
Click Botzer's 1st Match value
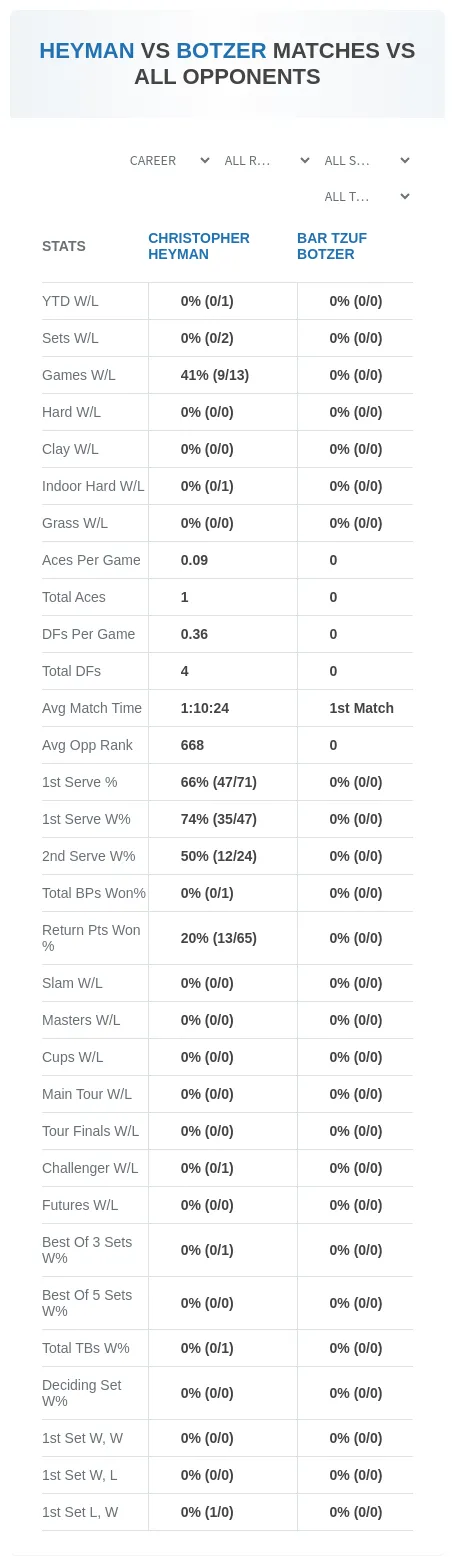click(362, 708)
